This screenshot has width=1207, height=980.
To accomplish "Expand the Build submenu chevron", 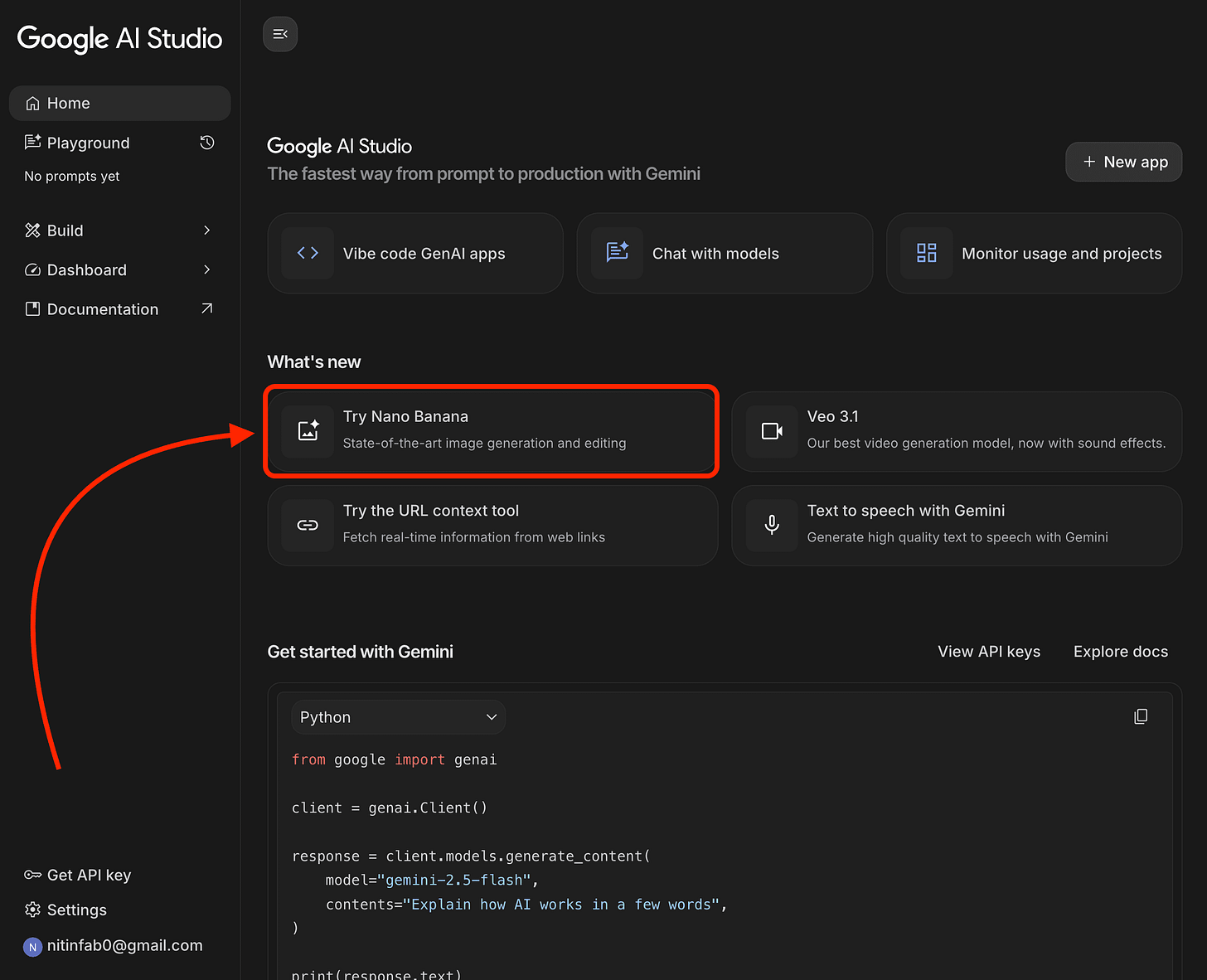I will pos(207,230).
